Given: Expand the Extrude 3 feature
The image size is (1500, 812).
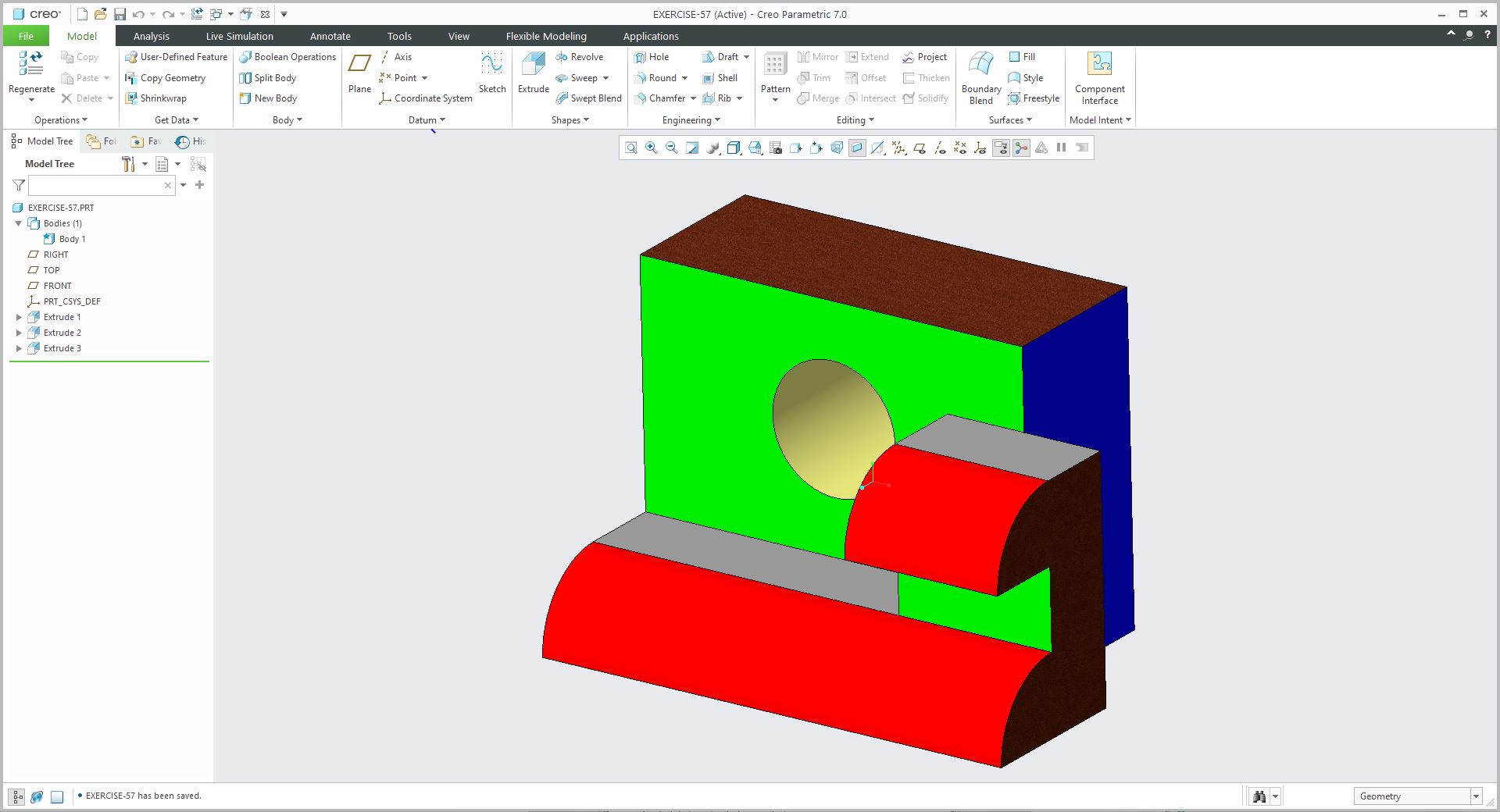Looking at the screenshot, I should click(x=20, y=348).
